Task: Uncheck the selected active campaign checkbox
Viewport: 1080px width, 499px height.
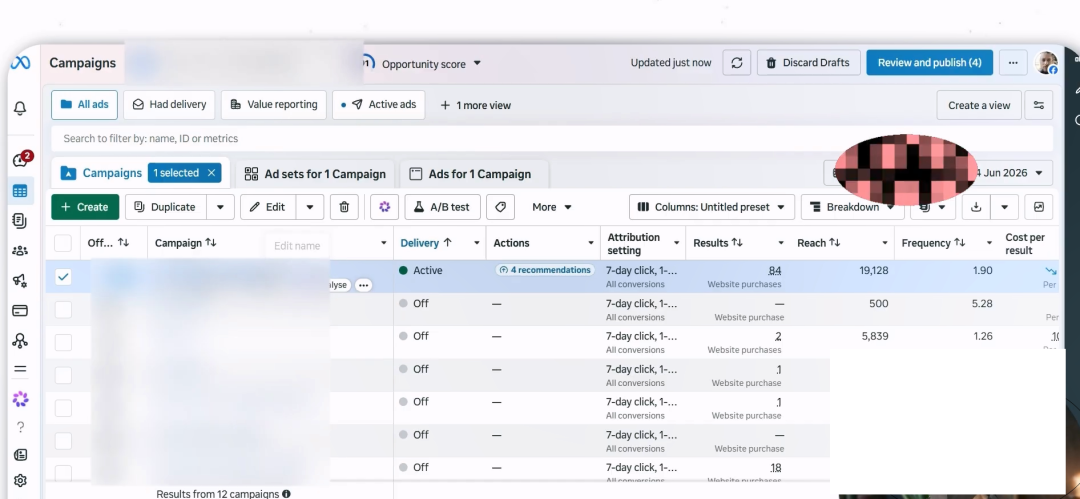Action: [x=63, y=277]
